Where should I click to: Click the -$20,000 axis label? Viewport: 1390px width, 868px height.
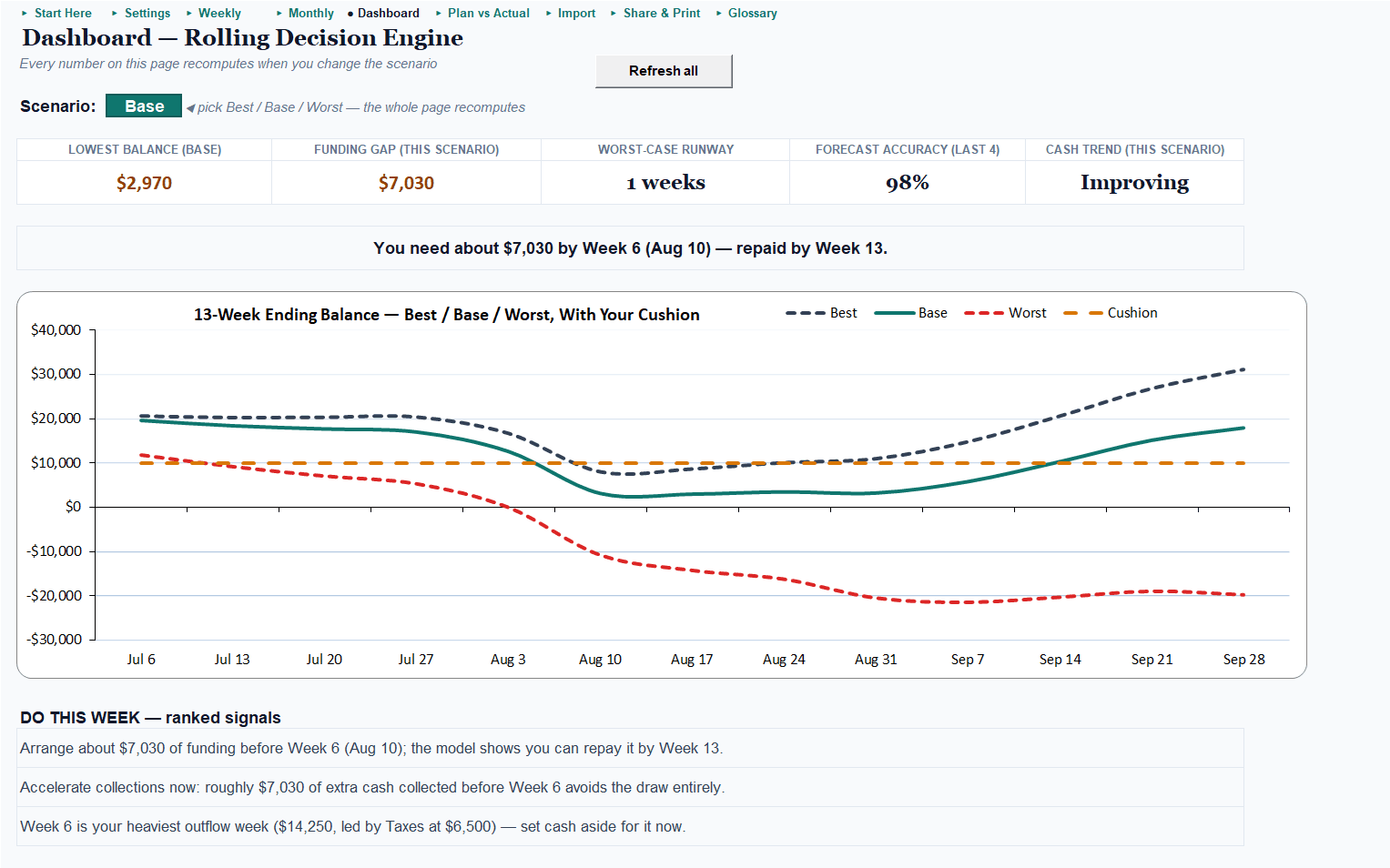tap(54, 596)
